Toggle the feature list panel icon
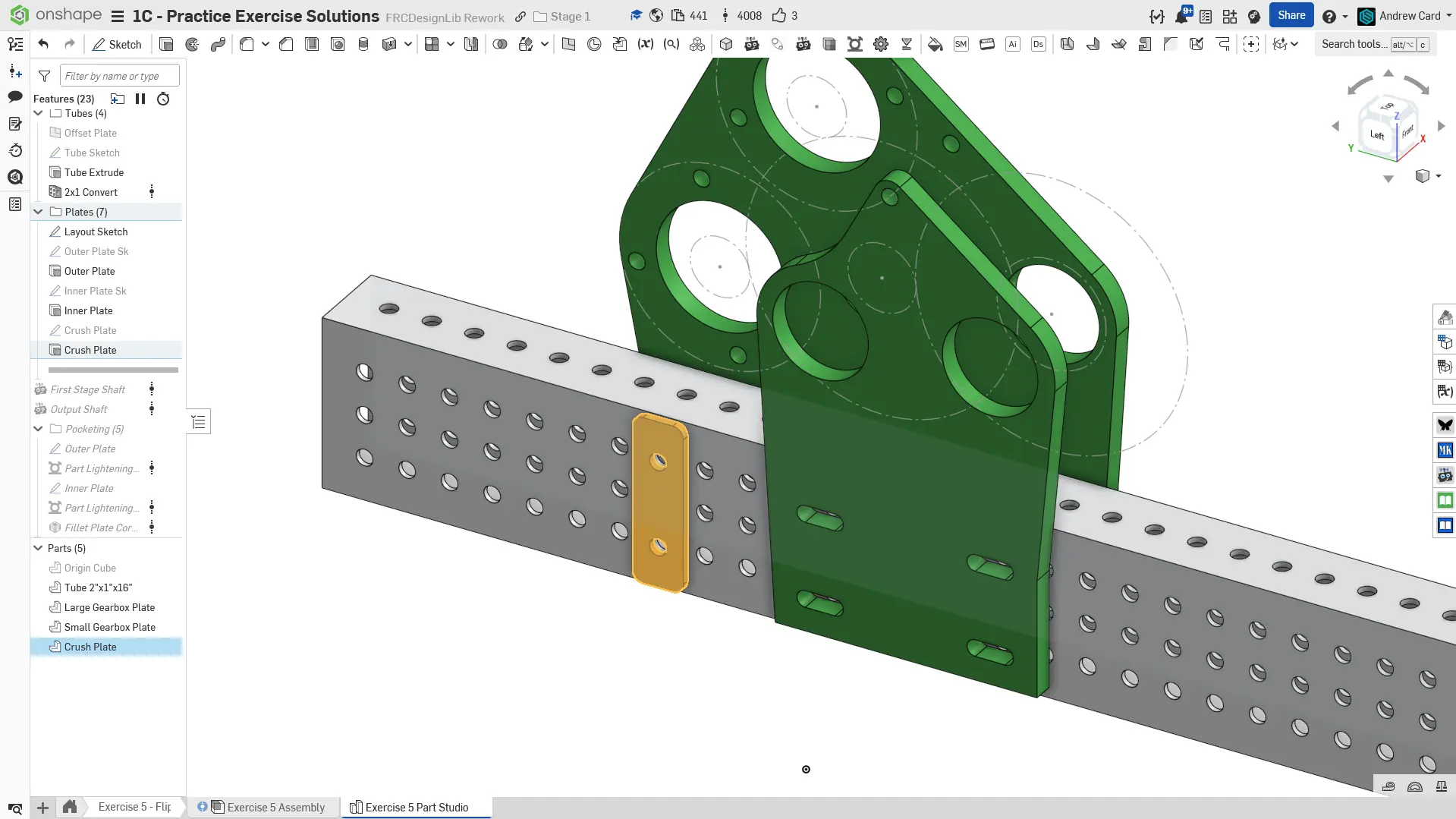 (x=15, y=44)
